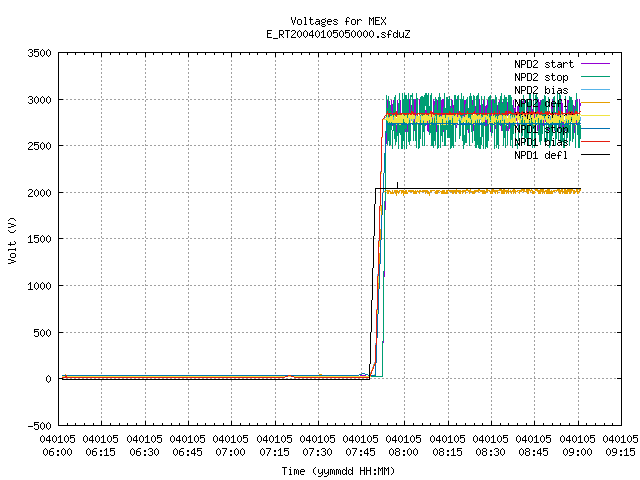Click the x-axis time label '06:15'
Image resolution: width=640 pixels, height=480 pixels.
100,453
